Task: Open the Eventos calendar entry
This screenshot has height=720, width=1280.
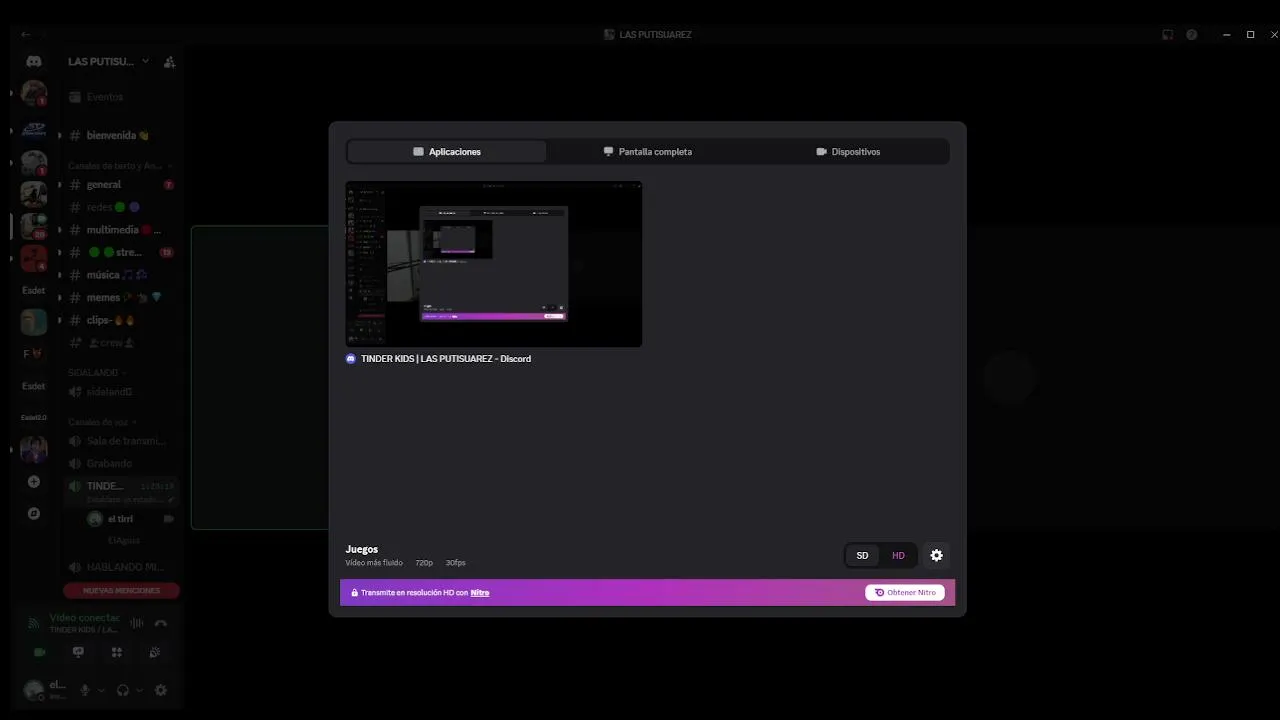Action: tap(120, 97)
